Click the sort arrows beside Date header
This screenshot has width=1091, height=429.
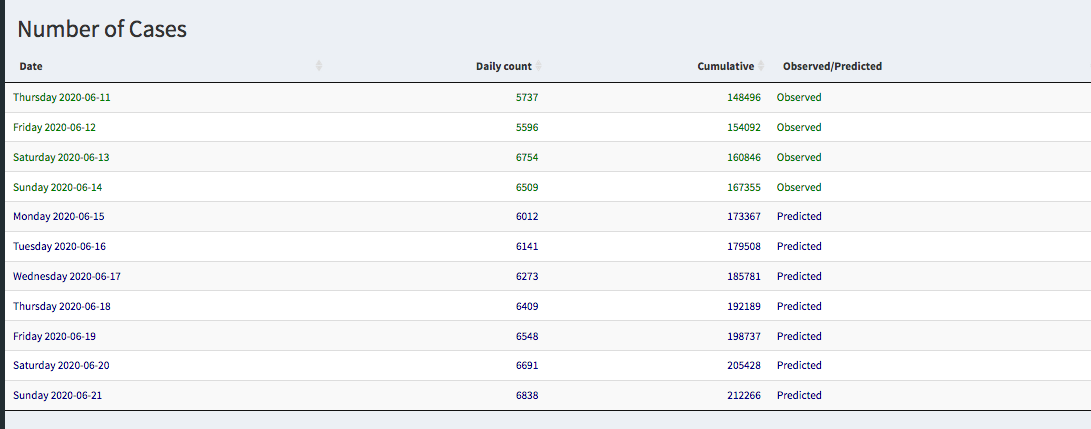[319, 66]
